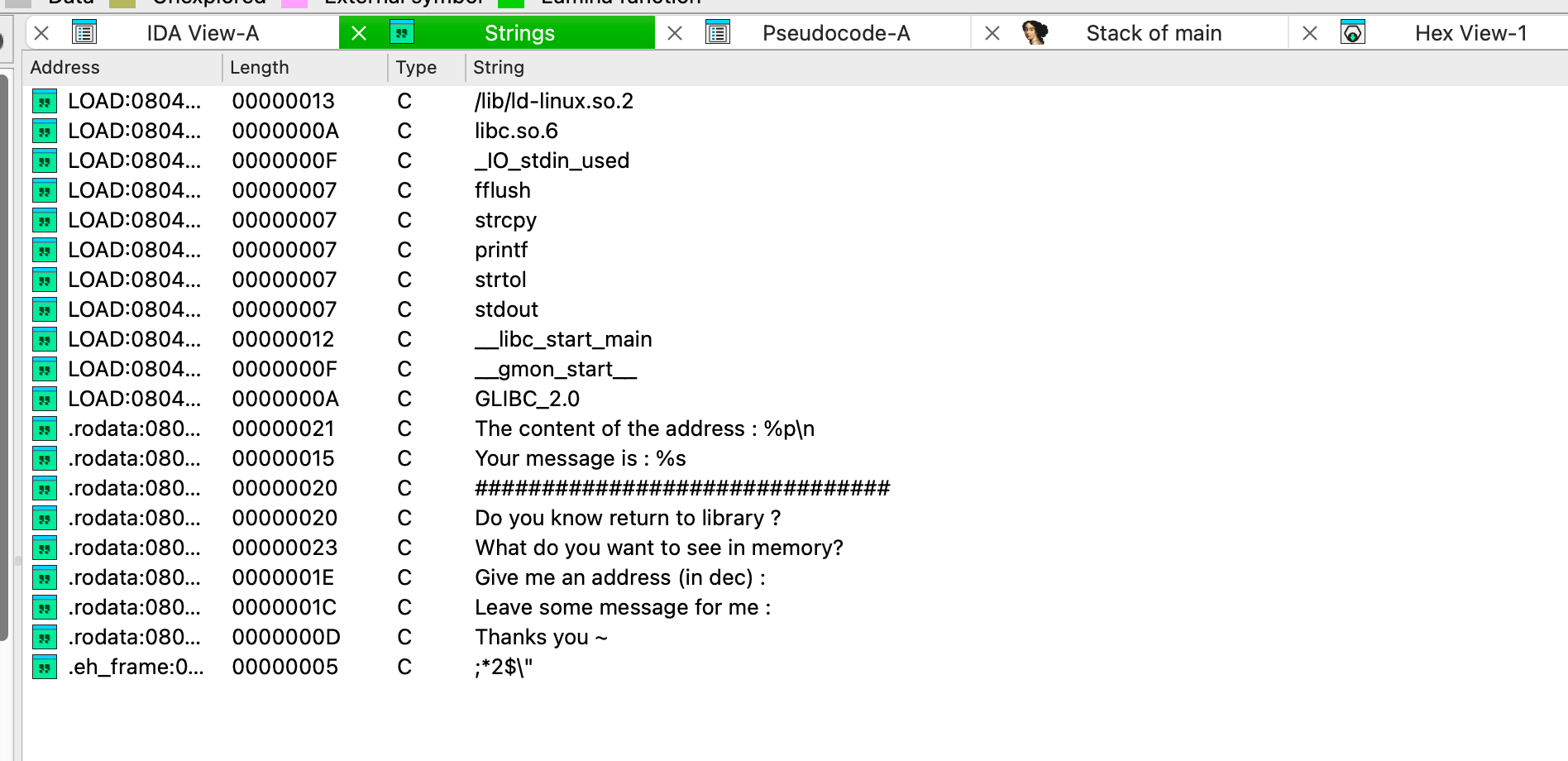
Task: Switch to the Pseudocode-A tab
Action: [x=835, y=33]
